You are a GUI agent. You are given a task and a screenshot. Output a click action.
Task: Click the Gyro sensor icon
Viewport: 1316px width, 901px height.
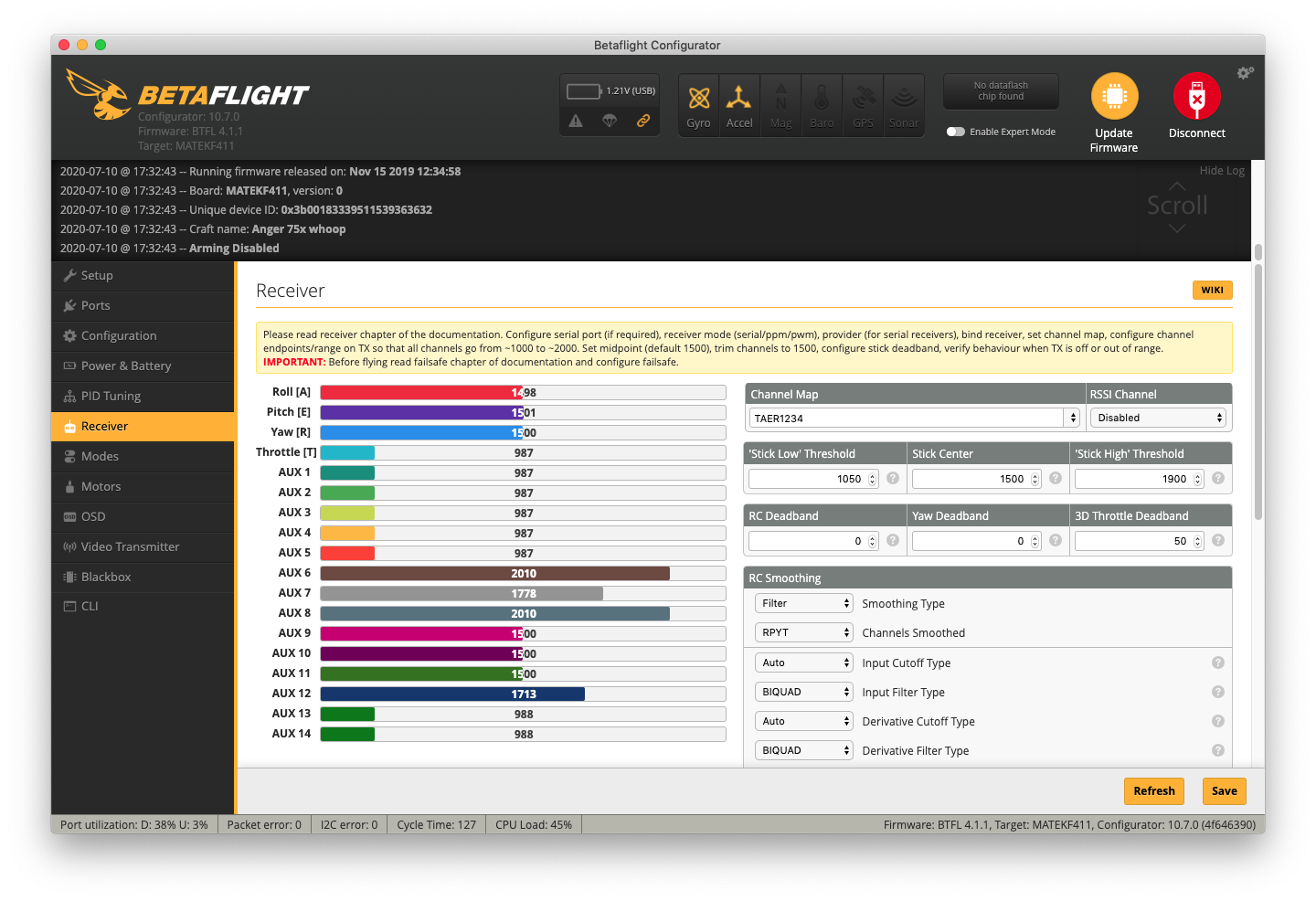pos(699,99)
